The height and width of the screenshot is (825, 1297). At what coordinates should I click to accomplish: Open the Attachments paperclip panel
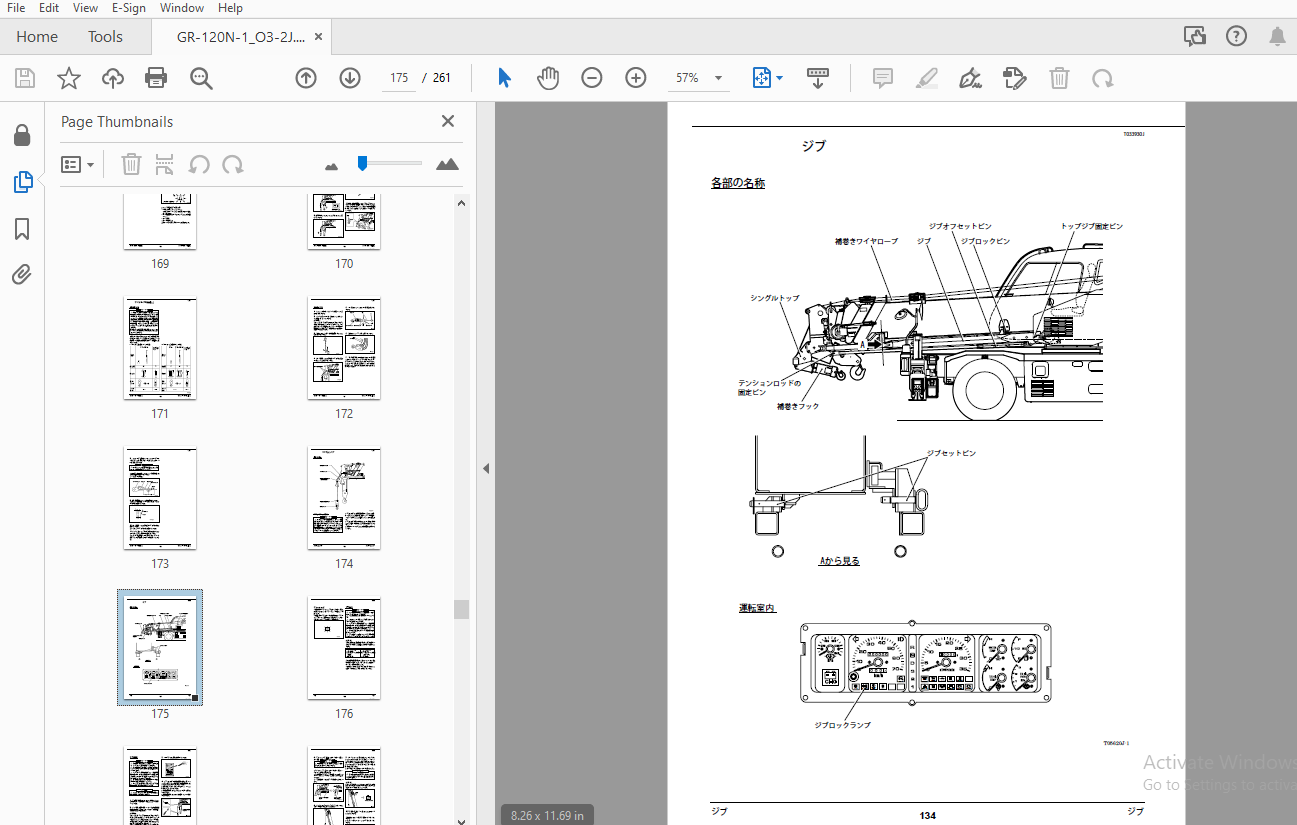pyautogui.click(x=22, y=275)
